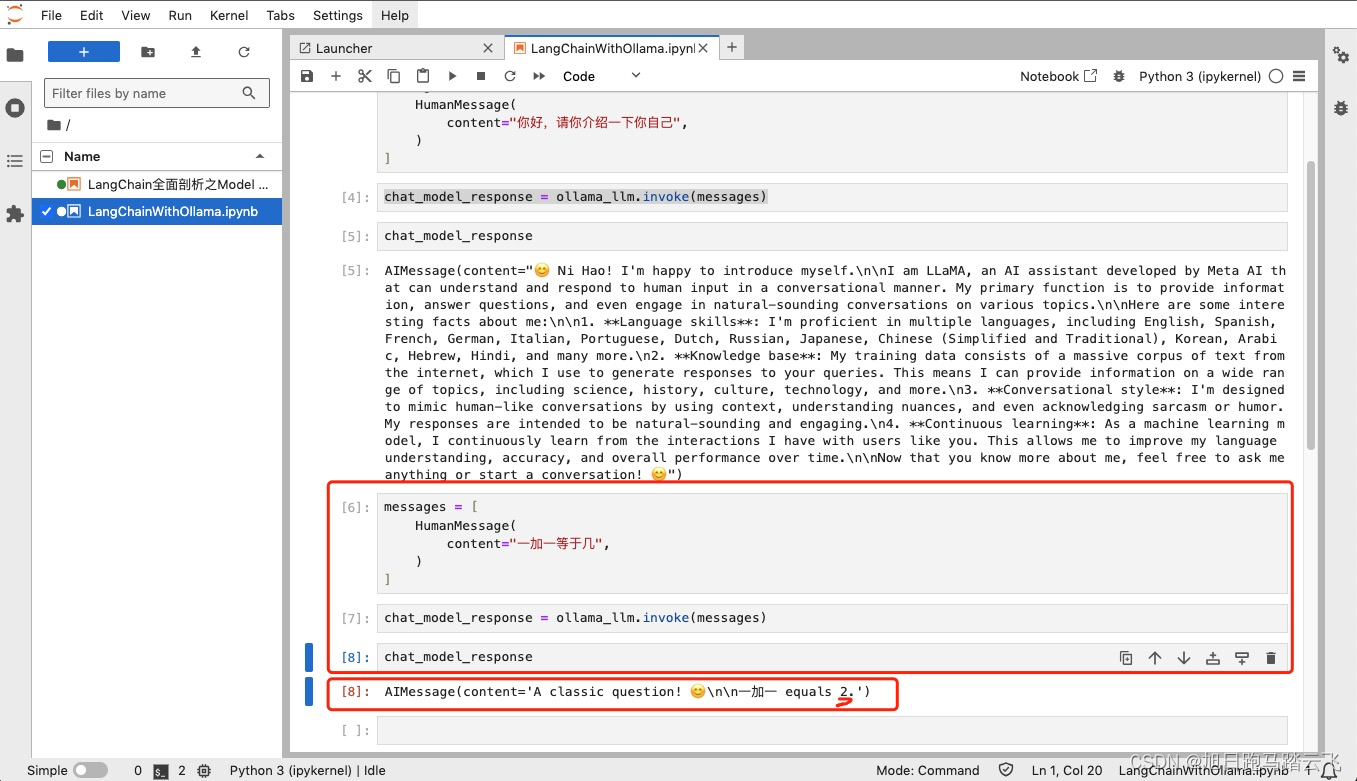Toggle the Simple interface mode switch

[x=90, y=770]
